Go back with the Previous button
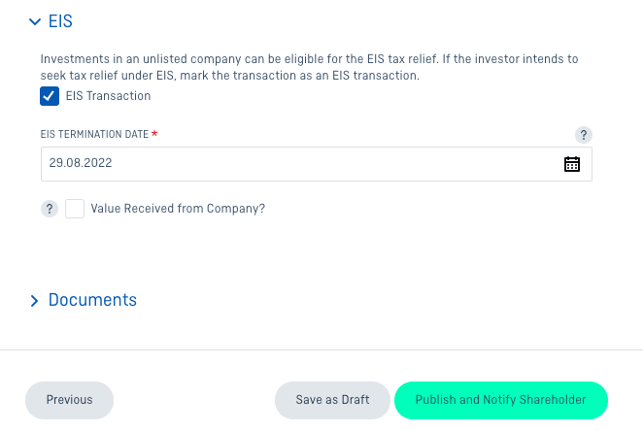 click(x=69, y=400)
